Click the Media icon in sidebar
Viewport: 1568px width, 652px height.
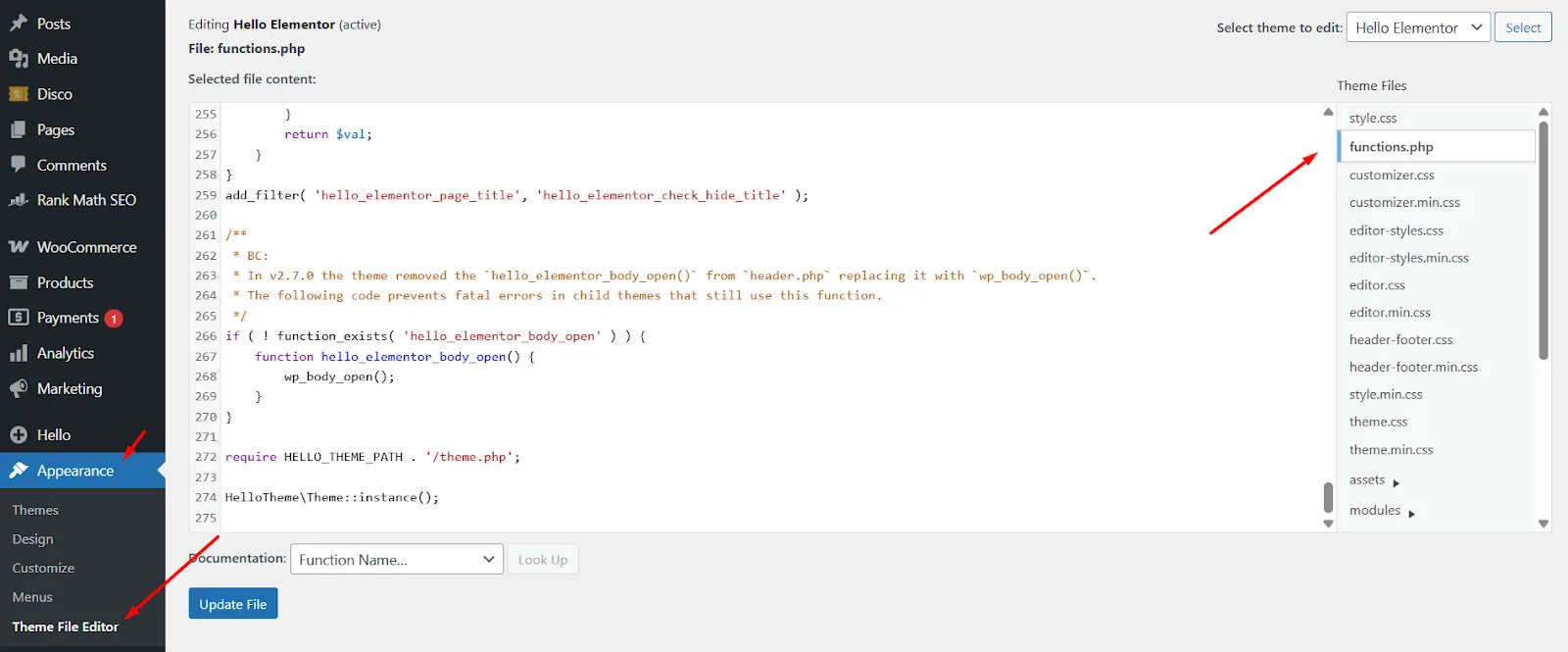point(19,59)
